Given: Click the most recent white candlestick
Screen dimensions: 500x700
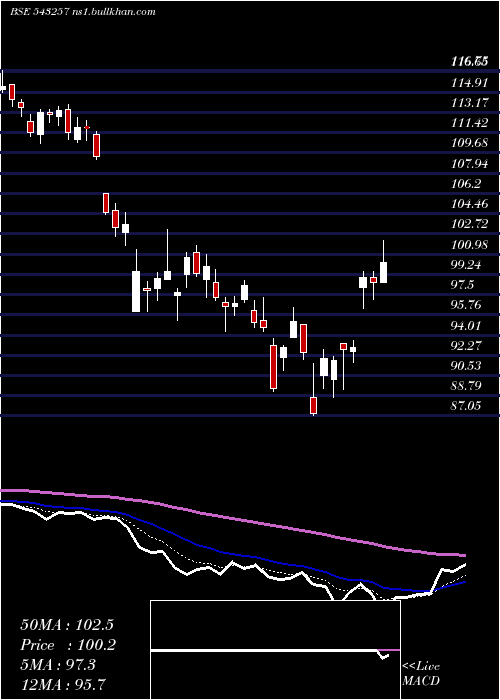Looking at the screenshot, I should (x=383, y=272).
